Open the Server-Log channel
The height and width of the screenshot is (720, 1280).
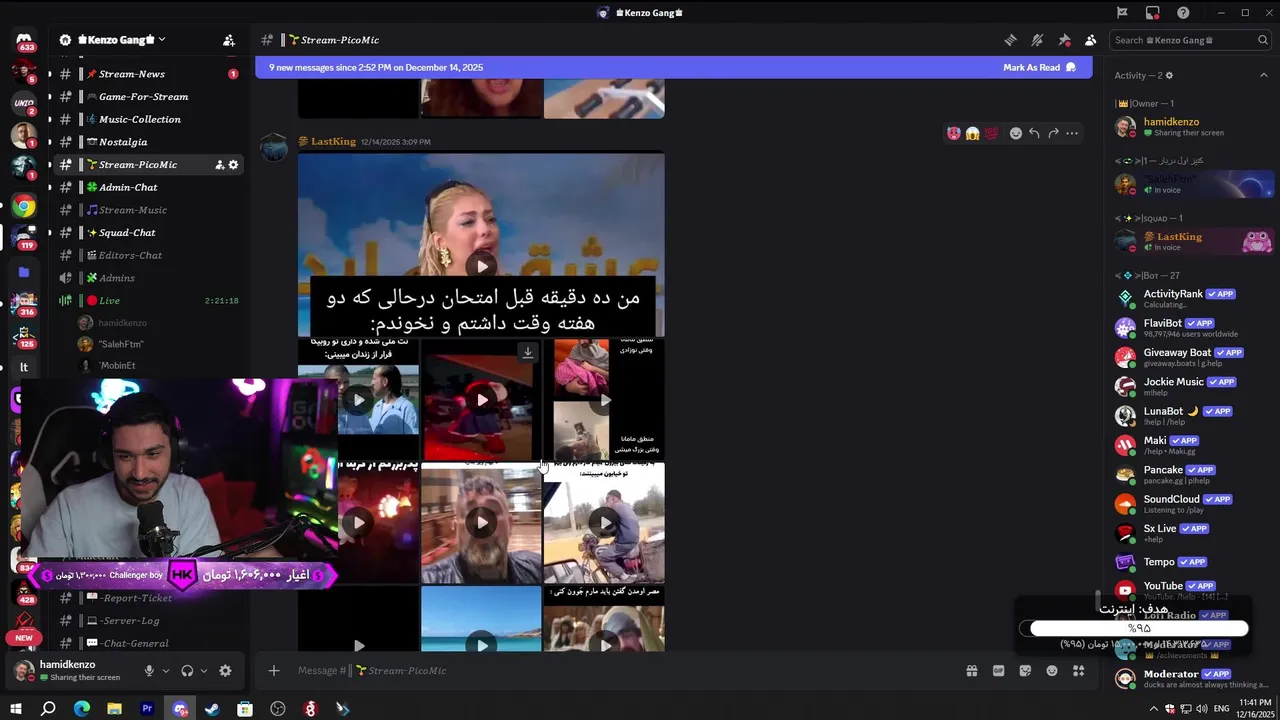148,621
